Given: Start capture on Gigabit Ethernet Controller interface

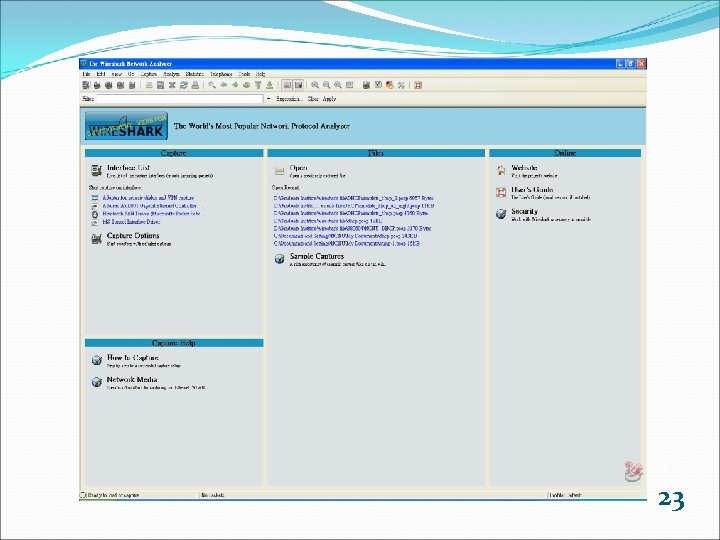Looking at the screenshot, I should pyautogui.click(x=150, y=206).
